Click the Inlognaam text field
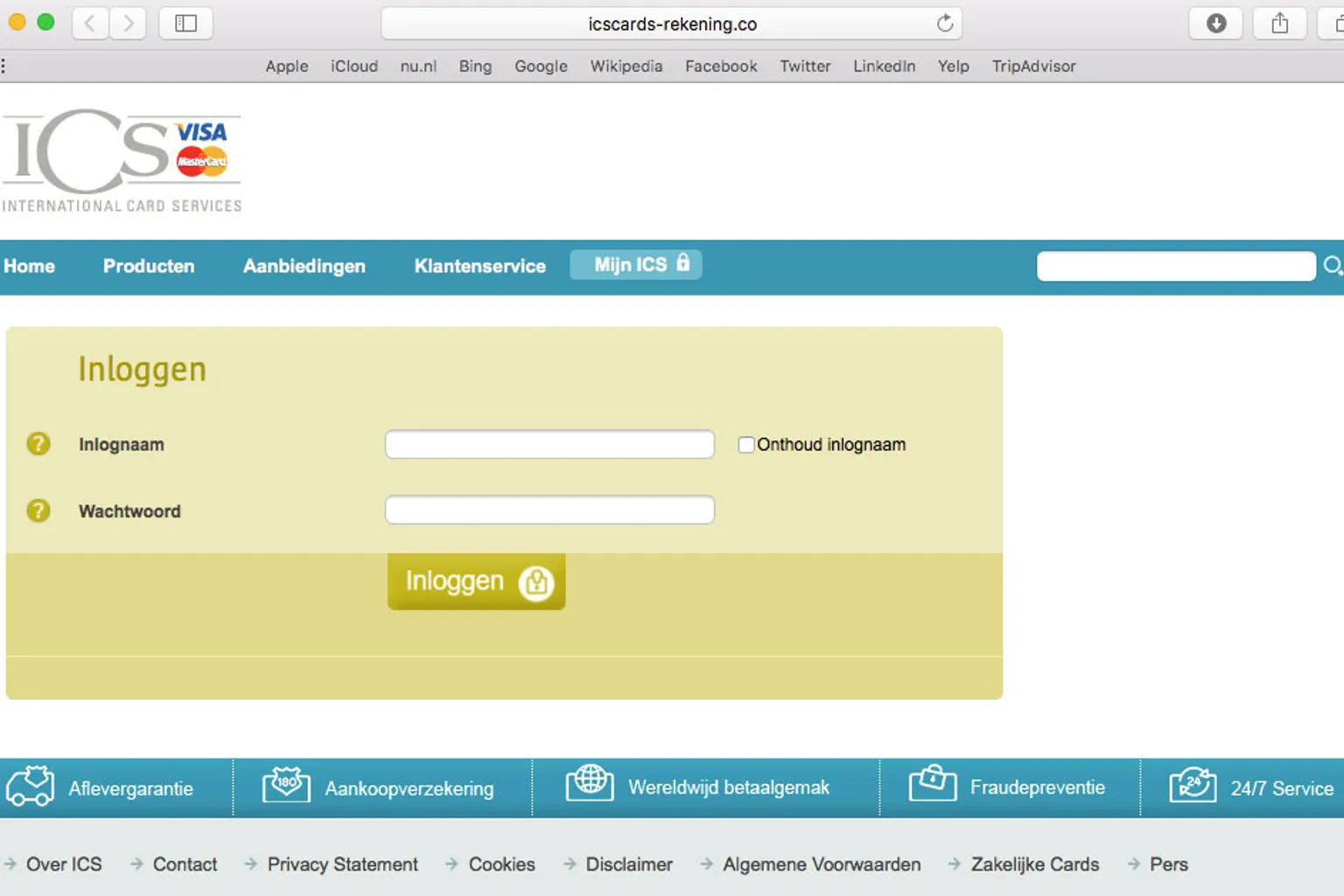Viewport: 1344px width, 896px height. coord(549,444)
